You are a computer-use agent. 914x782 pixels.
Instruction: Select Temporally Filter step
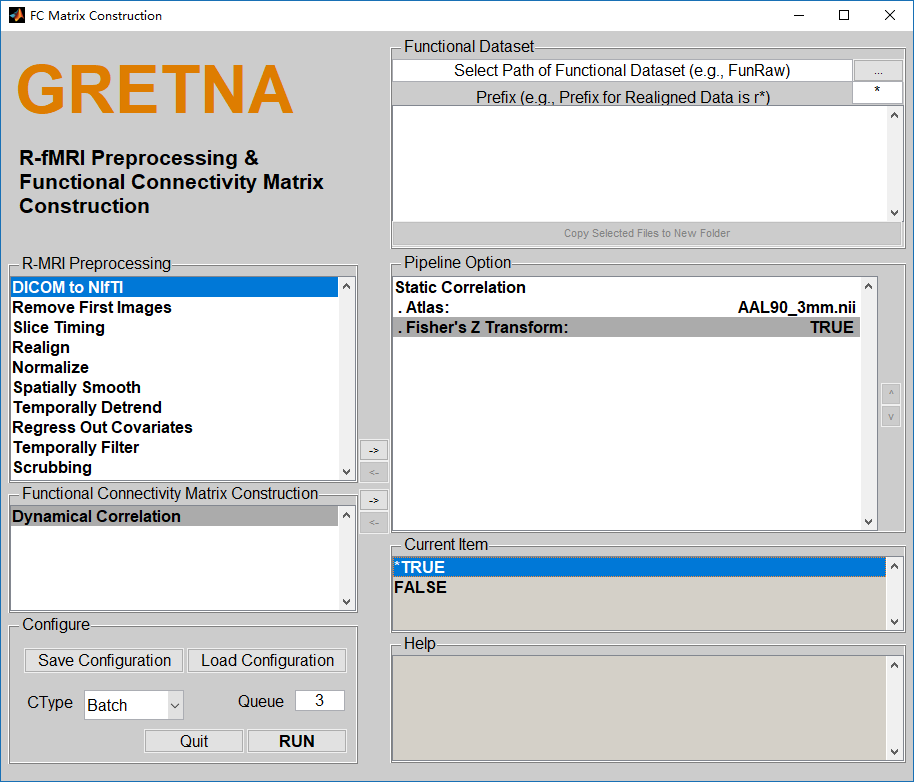174,448
